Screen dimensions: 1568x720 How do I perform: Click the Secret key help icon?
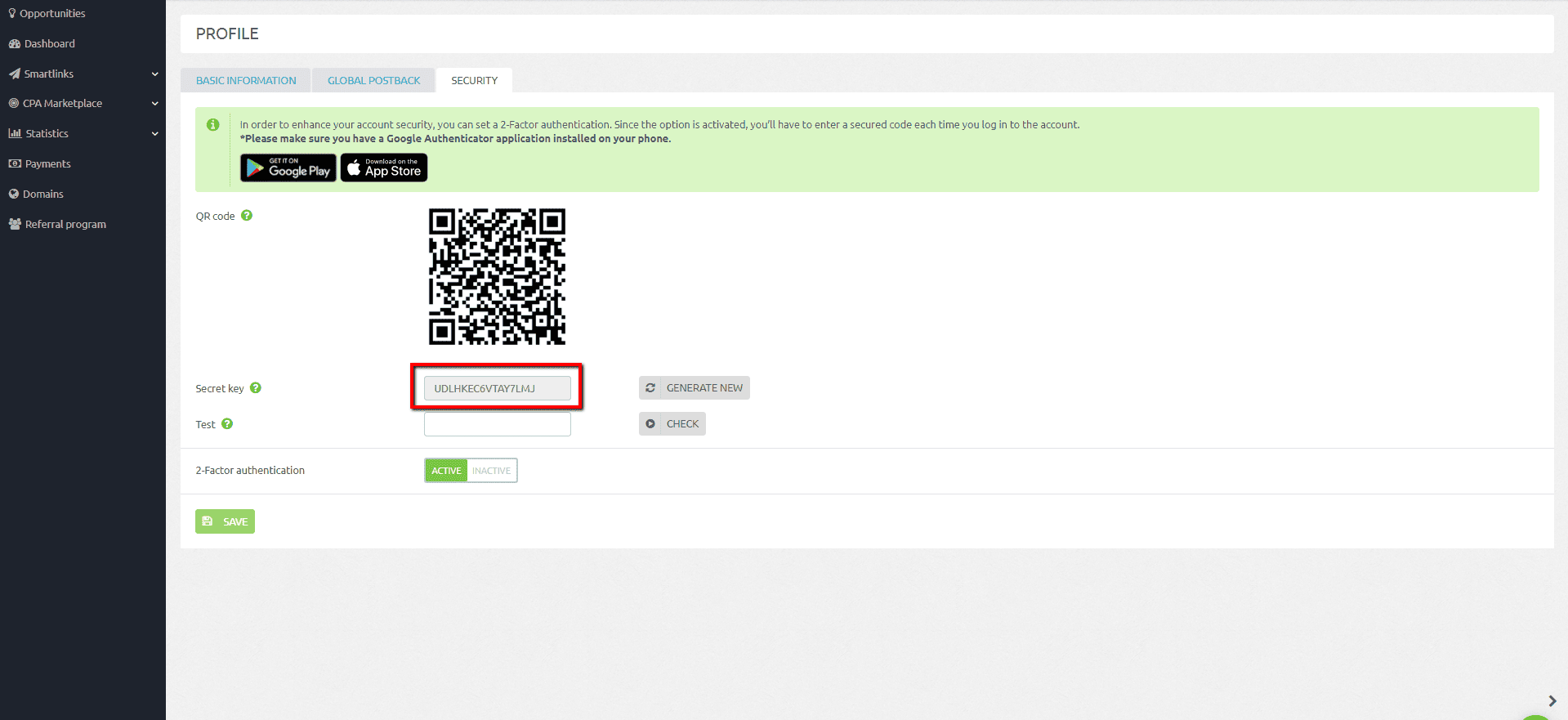pos(256,388)
